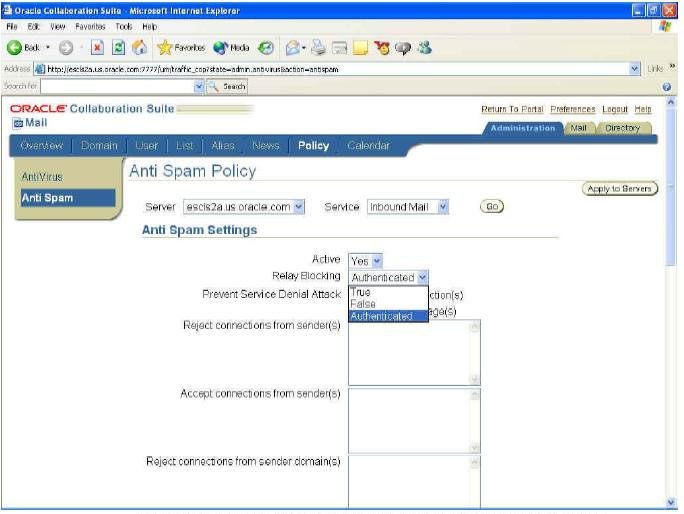Open the Preferences link
Viewport: 684px width, 514px height.
(572, 109)
